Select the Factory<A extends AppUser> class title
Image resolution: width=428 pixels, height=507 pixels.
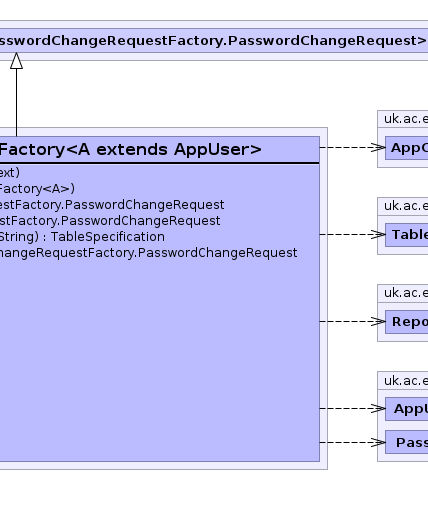coord(130,149)
